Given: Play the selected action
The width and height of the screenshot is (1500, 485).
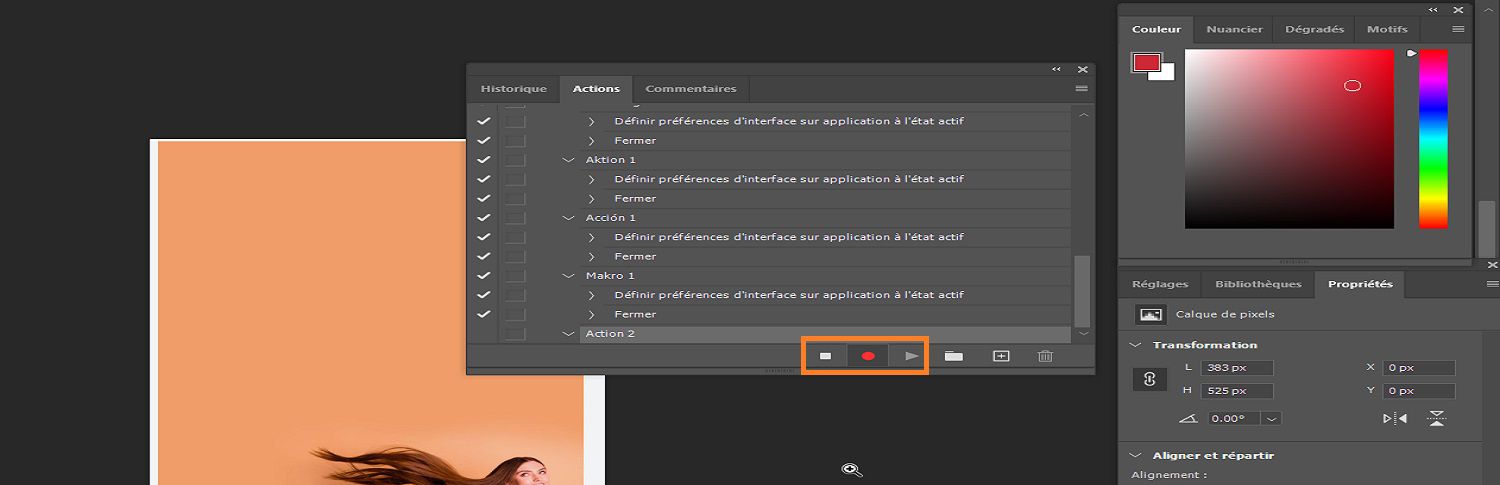Looking at the screenshot, I should (911, 356).
